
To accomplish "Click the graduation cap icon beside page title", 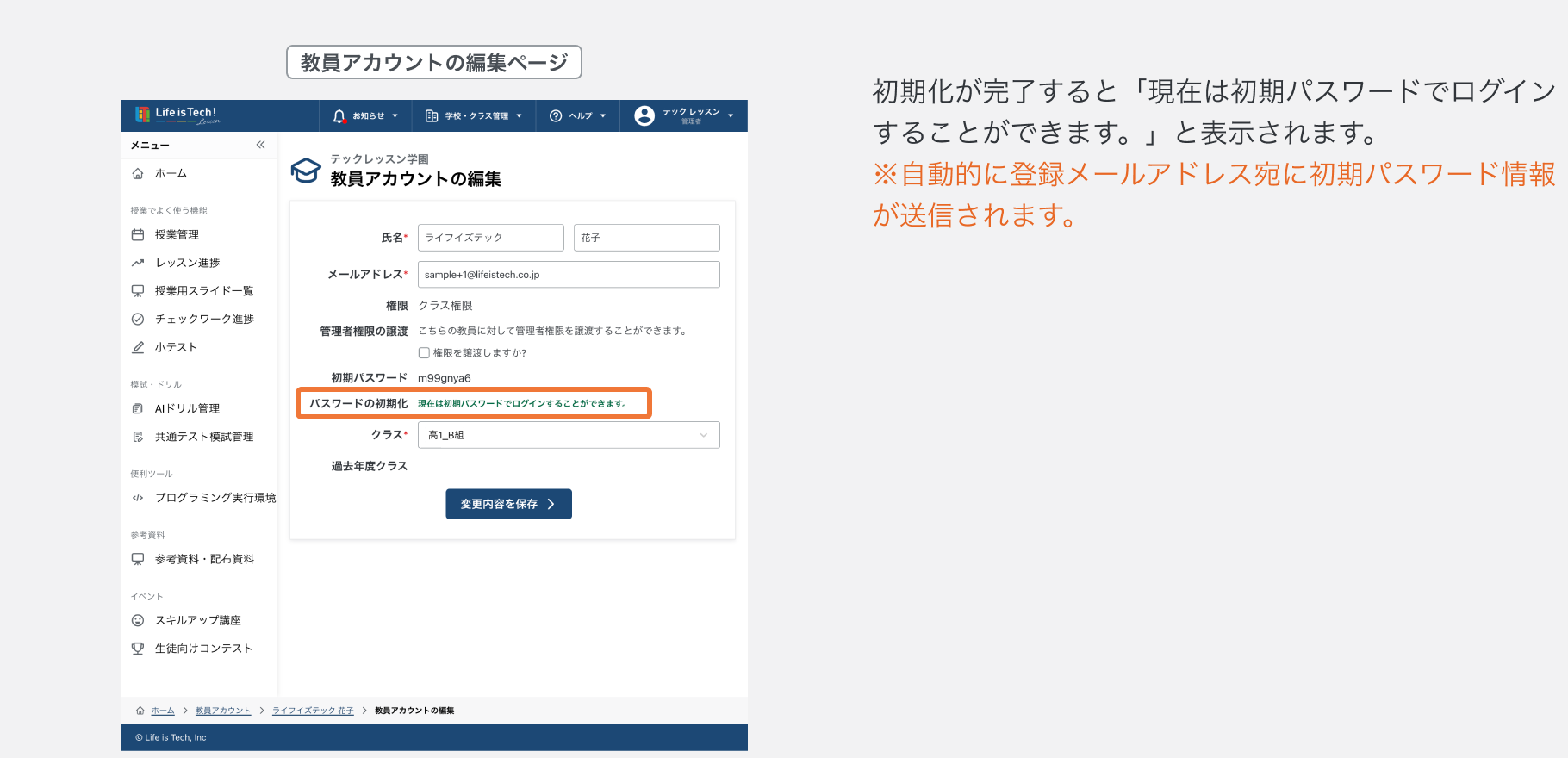I will tap(306, 171).
